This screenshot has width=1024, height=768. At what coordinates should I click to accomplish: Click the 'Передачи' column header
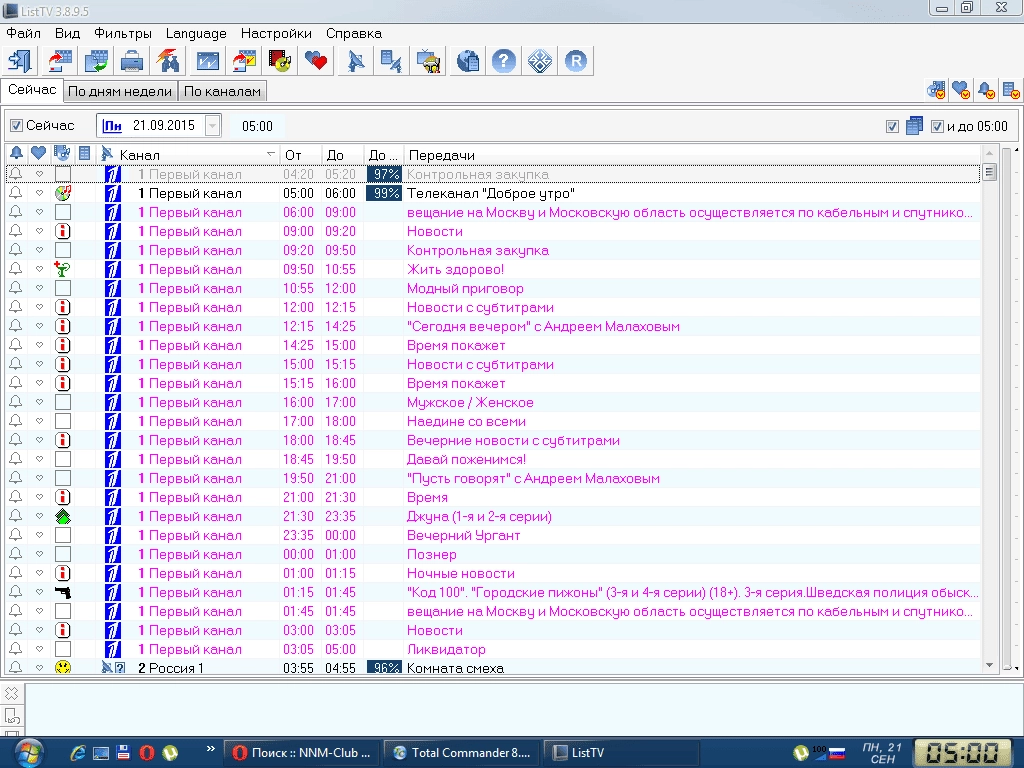click(x=692, y=155)
